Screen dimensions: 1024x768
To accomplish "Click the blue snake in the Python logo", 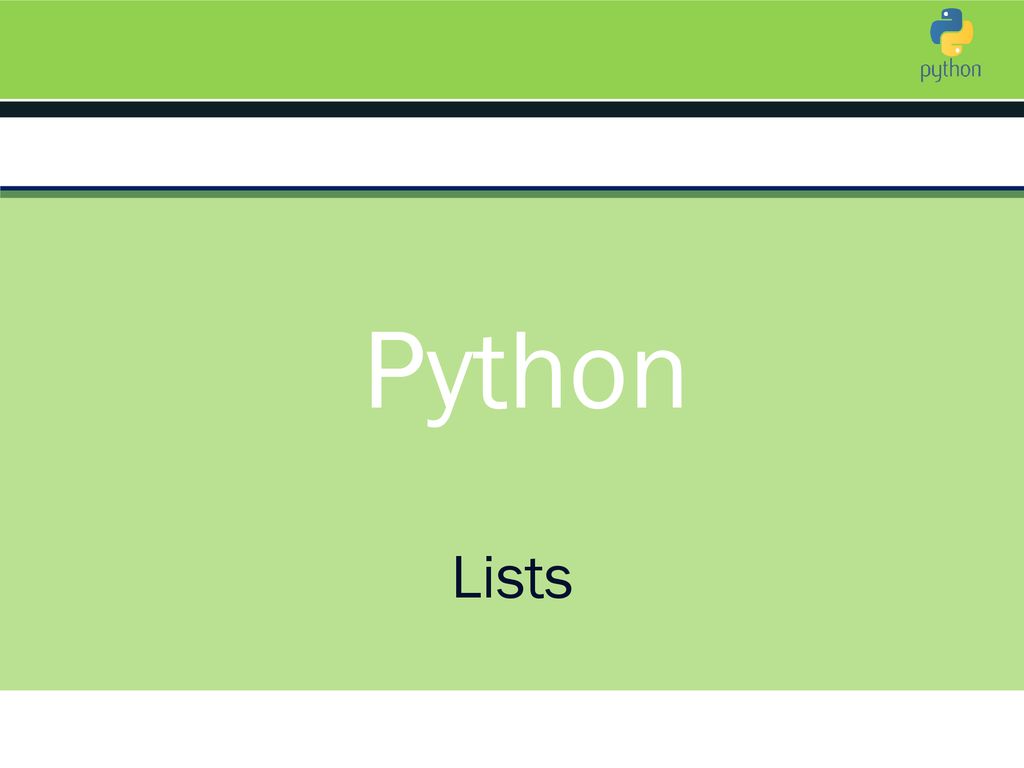I will [944, 24].
